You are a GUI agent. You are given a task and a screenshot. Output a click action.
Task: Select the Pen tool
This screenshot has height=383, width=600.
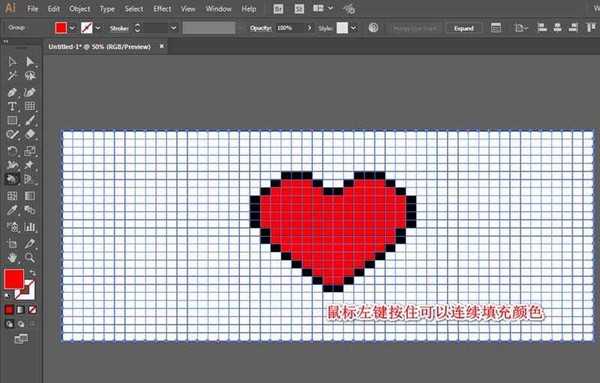coord(12,92)
